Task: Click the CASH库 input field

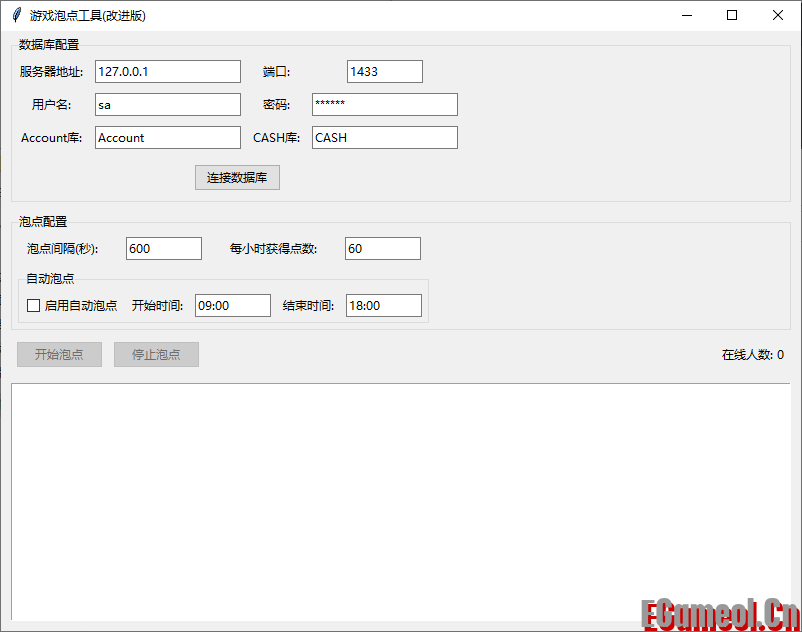Action: click(x=384, y=137)
